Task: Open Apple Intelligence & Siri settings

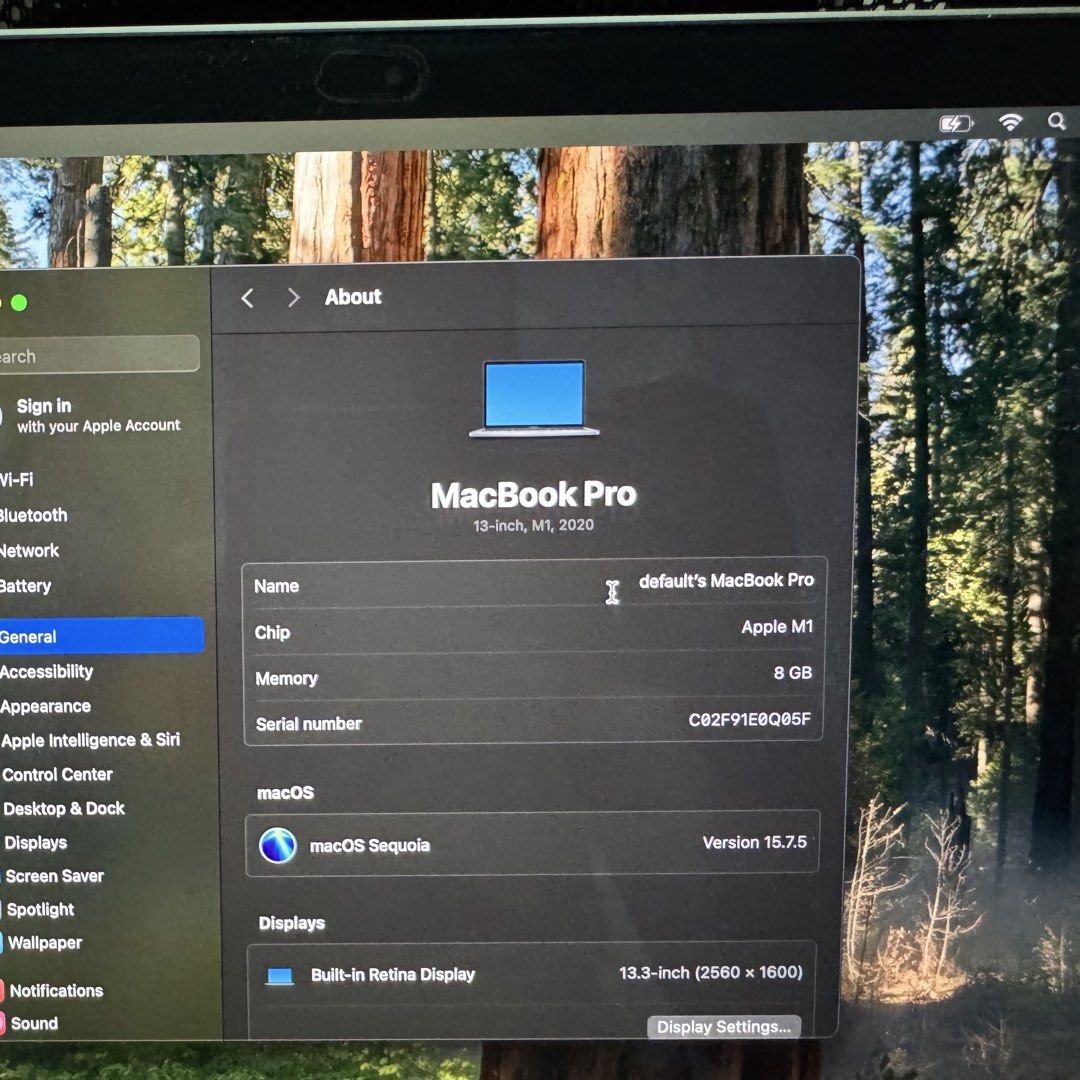Action: click(x=90, y=740)
